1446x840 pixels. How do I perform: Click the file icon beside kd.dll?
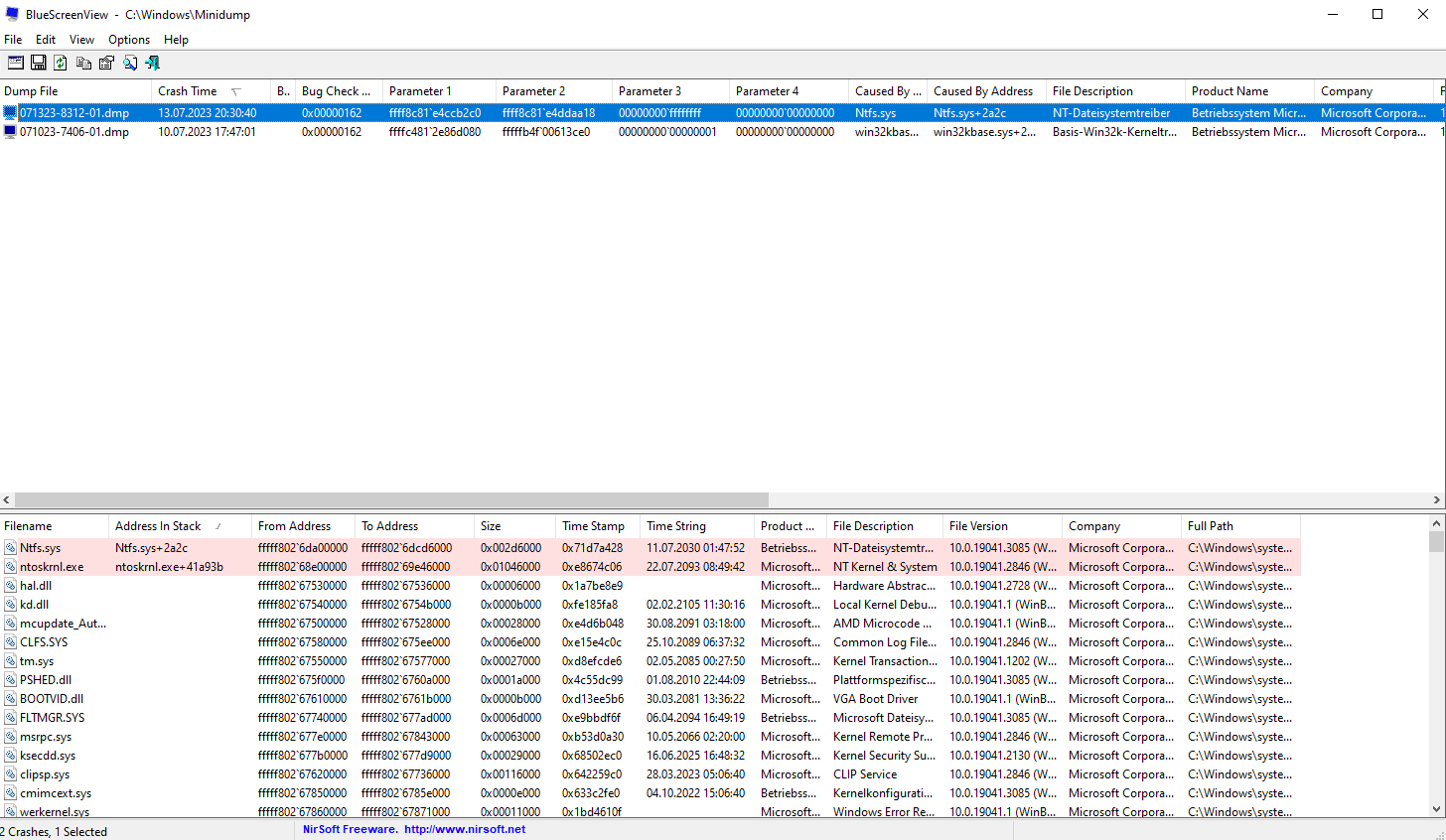[10, 605]
